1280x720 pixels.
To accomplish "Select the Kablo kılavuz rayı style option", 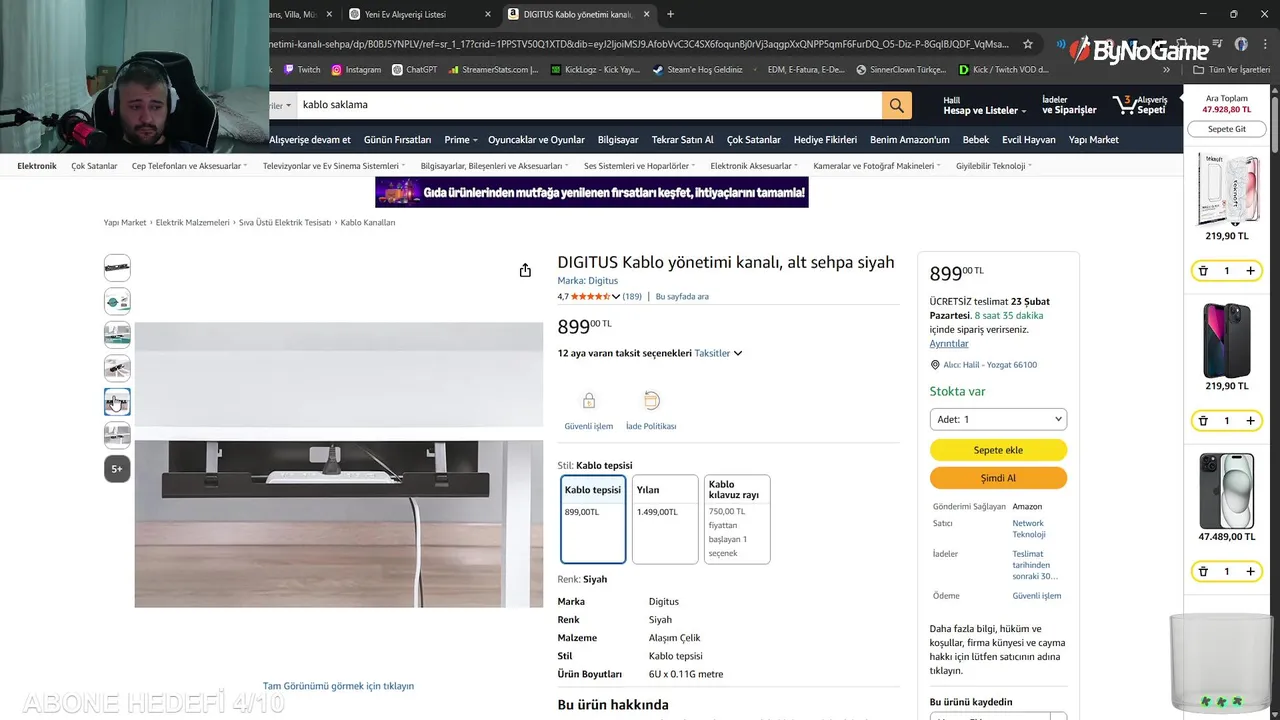I will click(737, 519).
